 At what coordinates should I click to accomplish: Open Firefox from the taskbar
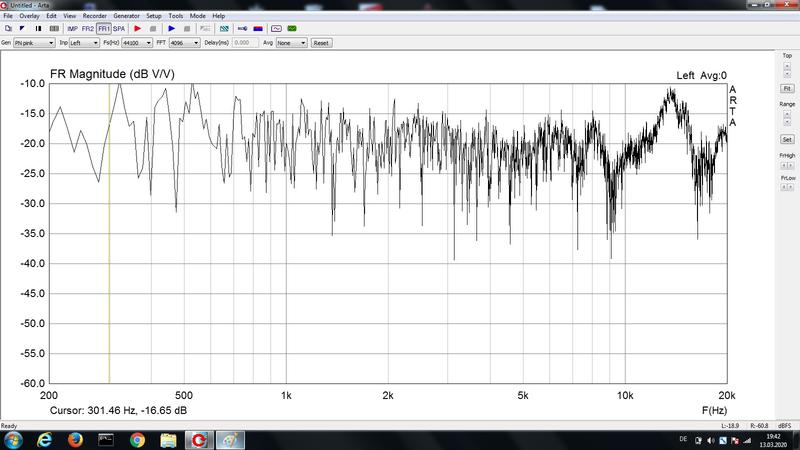(x=75, y=439)
